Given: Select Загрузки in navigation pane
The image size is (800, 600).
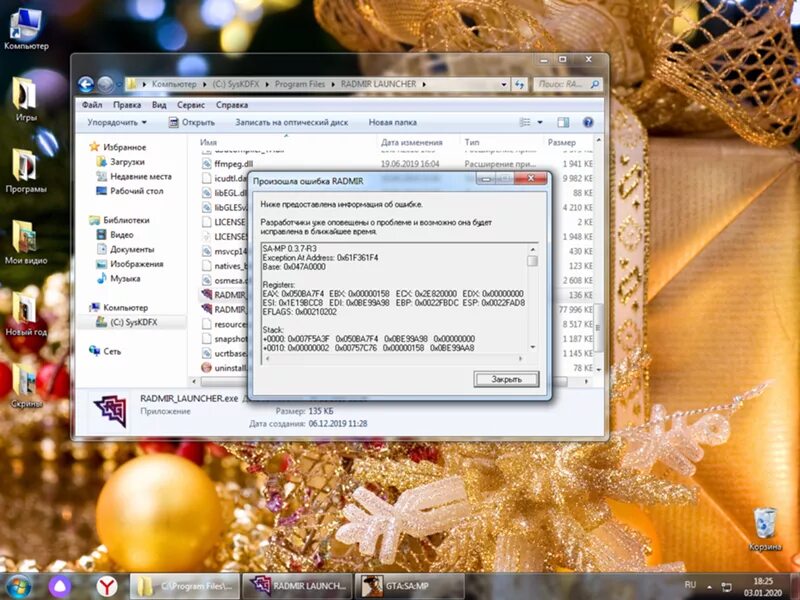Looking at the screenshot, I should 121,162.
